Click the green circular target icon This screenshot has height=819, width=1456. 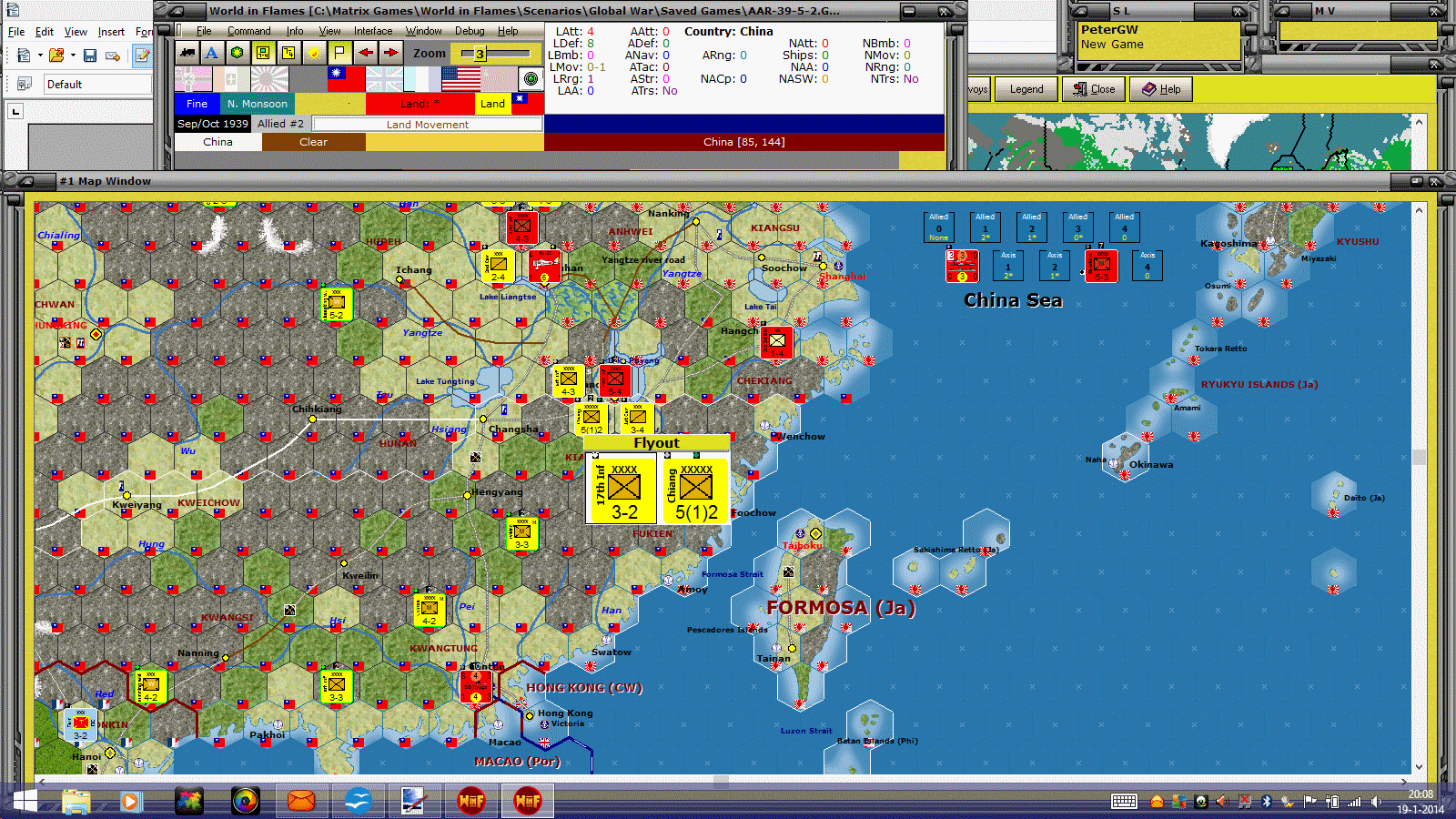531,79
